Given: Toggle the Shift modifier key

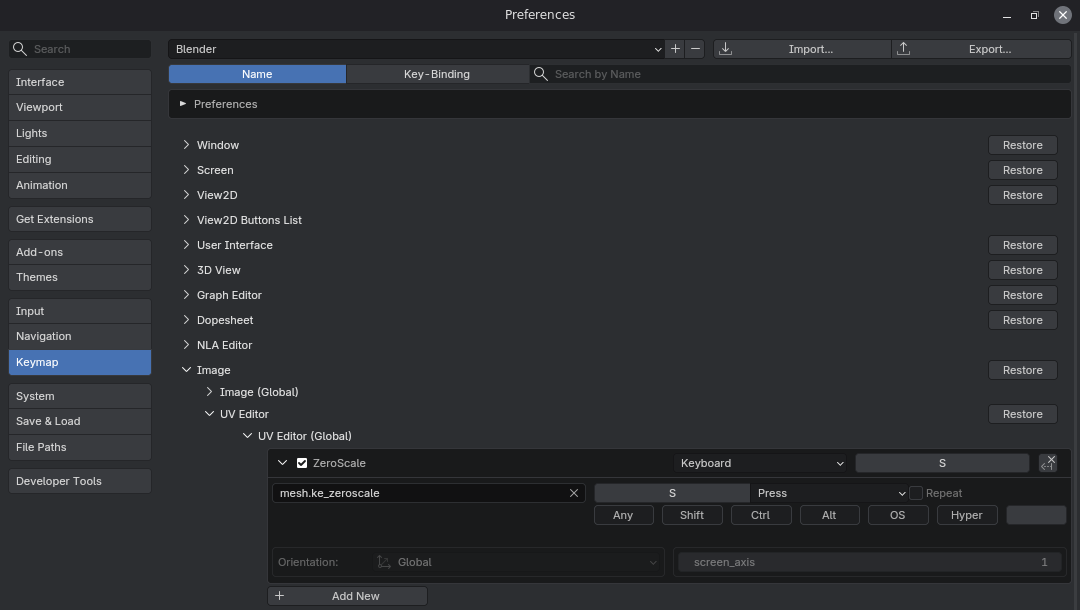Looking at the screenshot, I should click(692, 515).
